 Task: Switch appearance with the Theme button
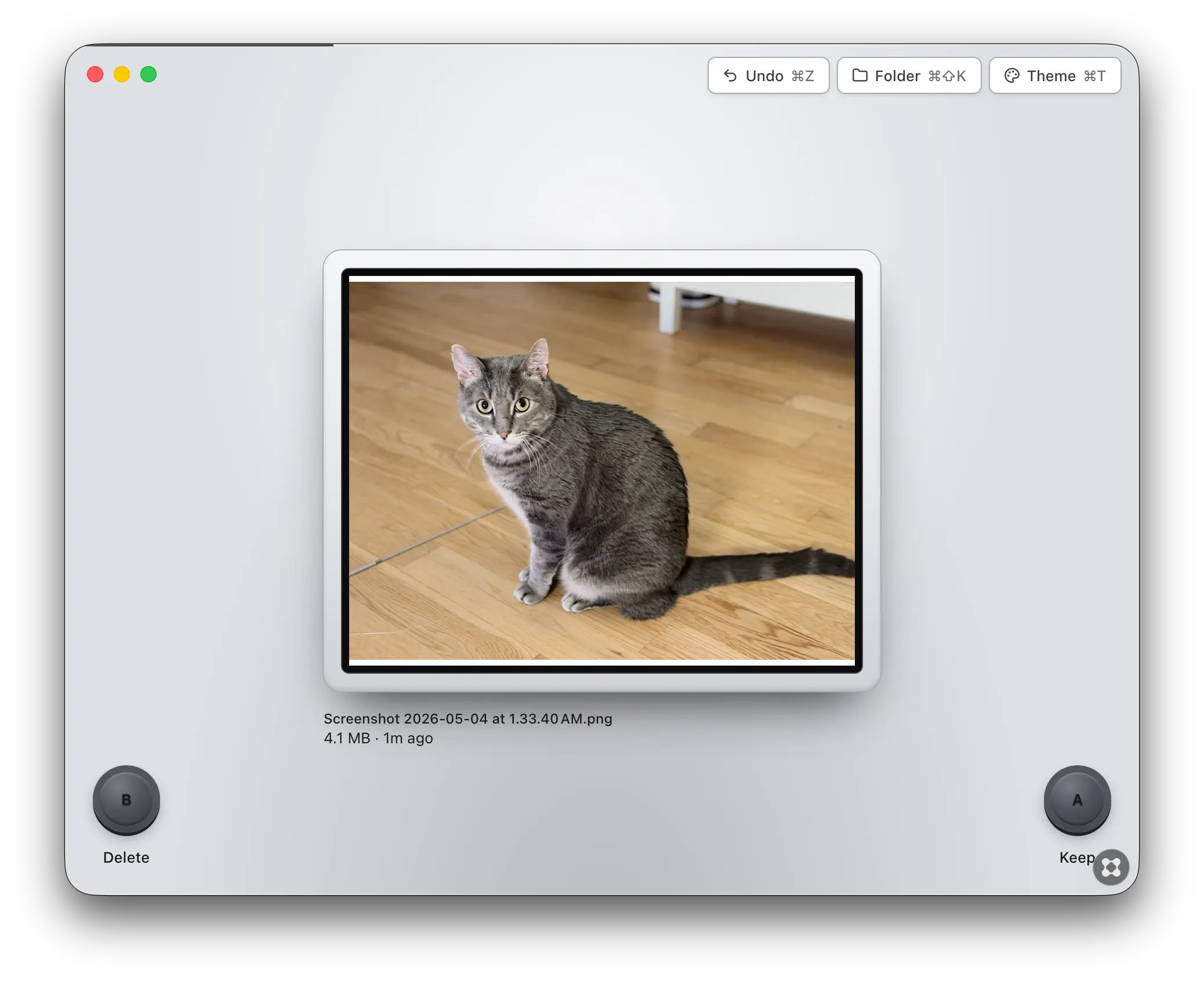click(1055, 75)
